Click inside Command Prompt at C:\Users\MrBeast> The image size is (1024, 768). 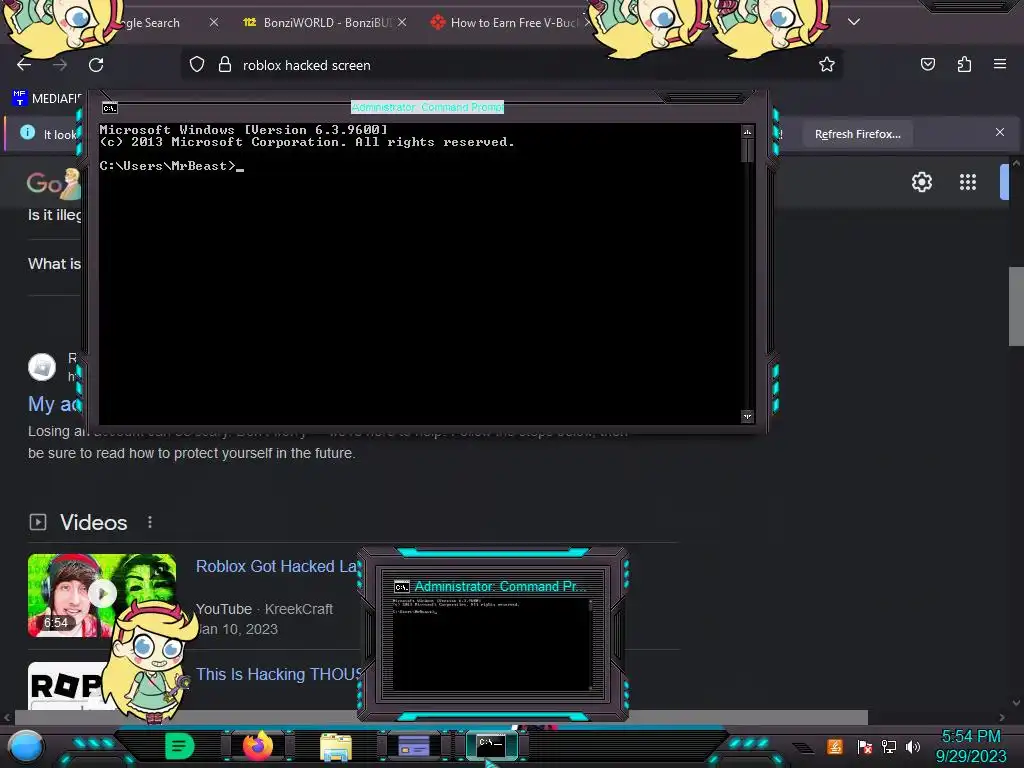171,166
